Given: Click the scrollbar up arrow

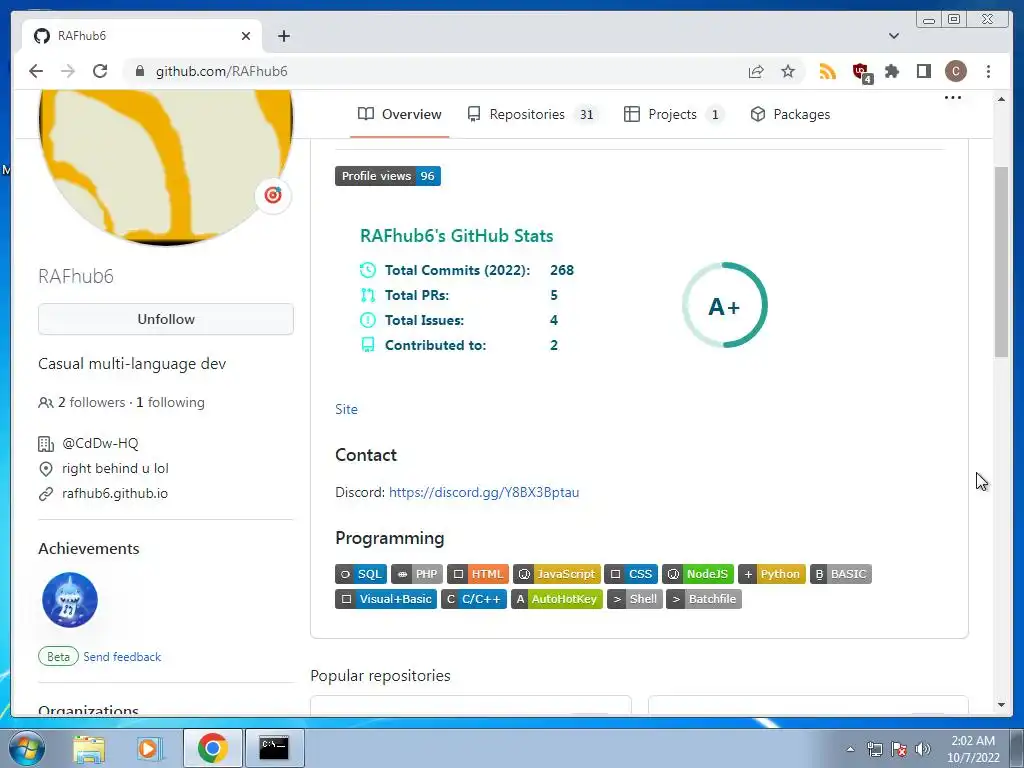Looking at the screenshot, I should point(1001,99).
